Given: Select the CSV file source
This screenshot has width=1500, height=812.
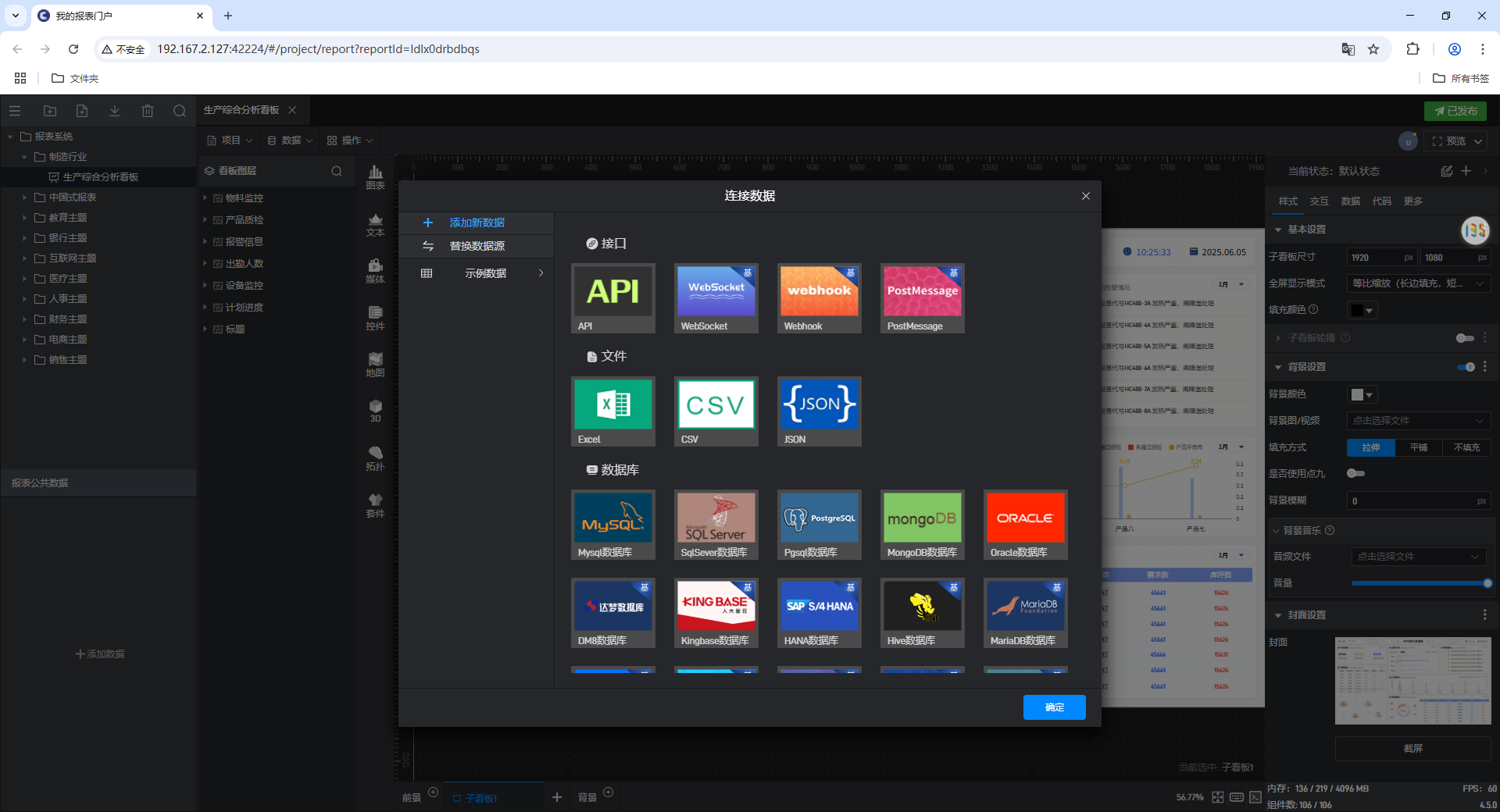Looking at the screenshot, I should (x=716, y=411).
